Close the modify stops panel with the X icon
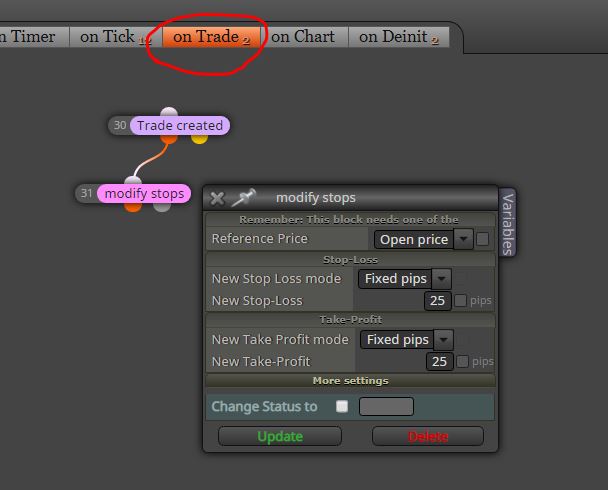Image resolution: width=608 pixels, height=490 pixels. 217,198
